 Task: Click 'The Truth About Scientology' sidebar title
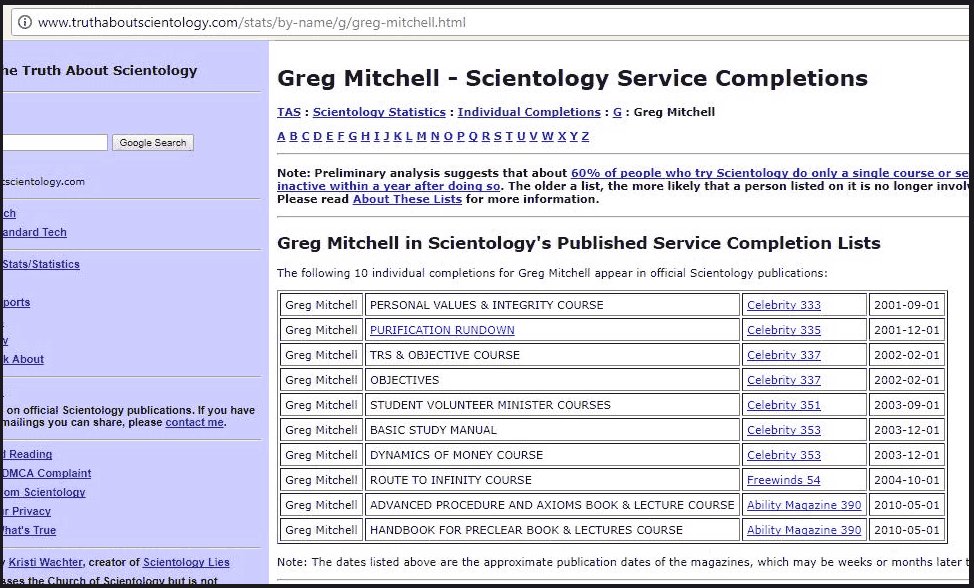click(x=100, y=71)
